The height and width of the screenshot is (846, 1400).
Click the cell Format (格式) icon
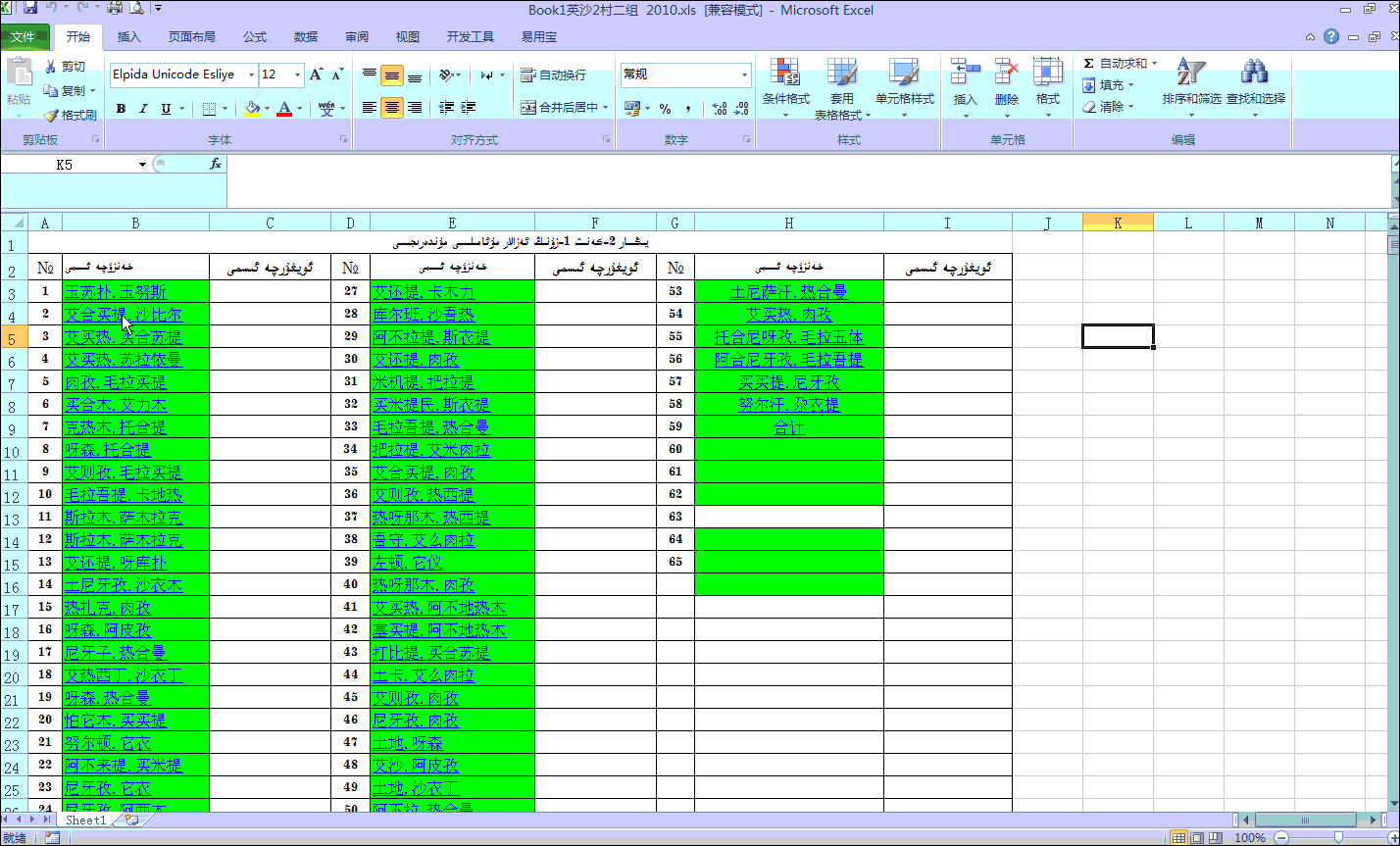[x=1048, y=73]
